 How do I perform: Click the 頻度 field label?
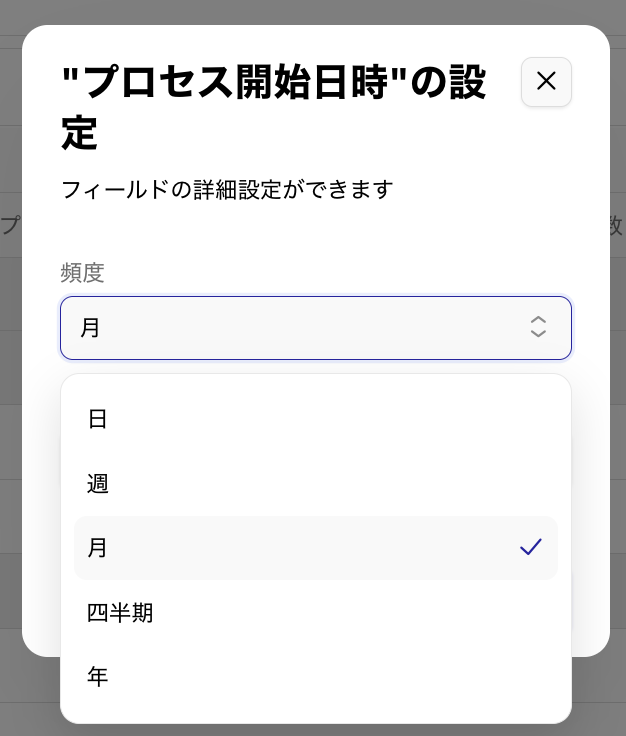[82, 272]
